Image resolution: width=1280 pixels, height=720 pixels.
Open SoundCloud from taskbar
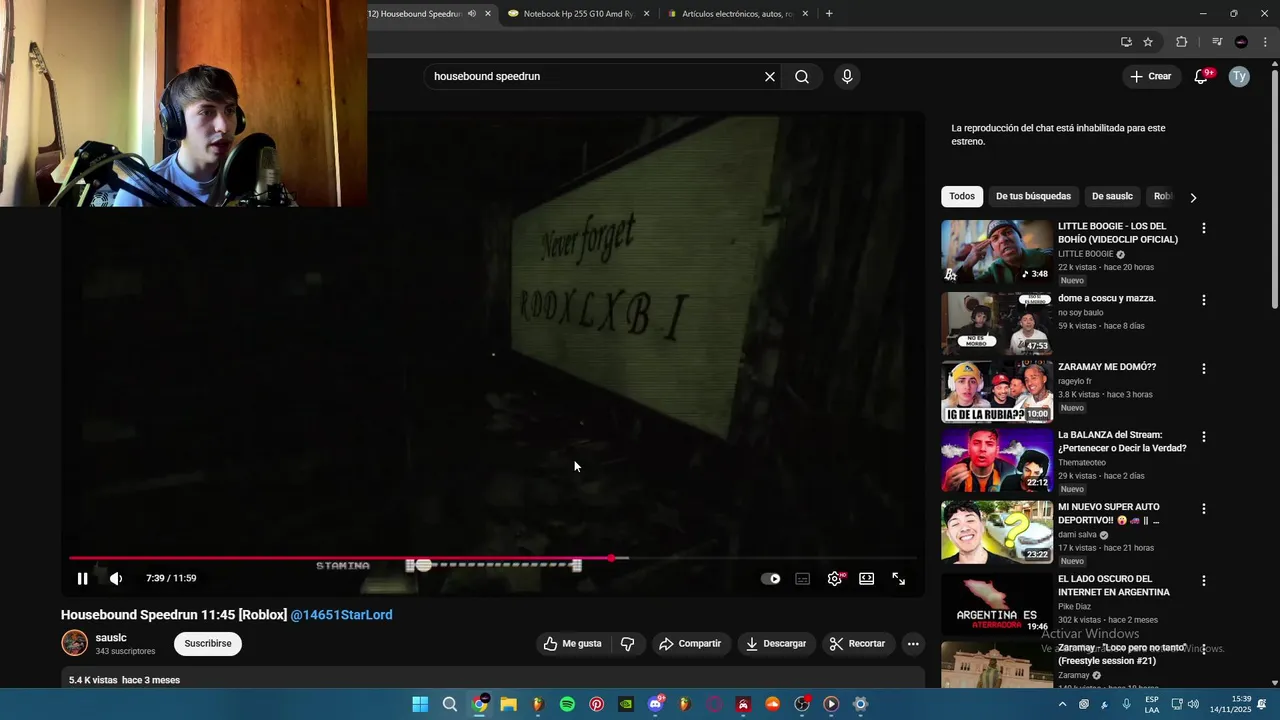tap(772, 704)
